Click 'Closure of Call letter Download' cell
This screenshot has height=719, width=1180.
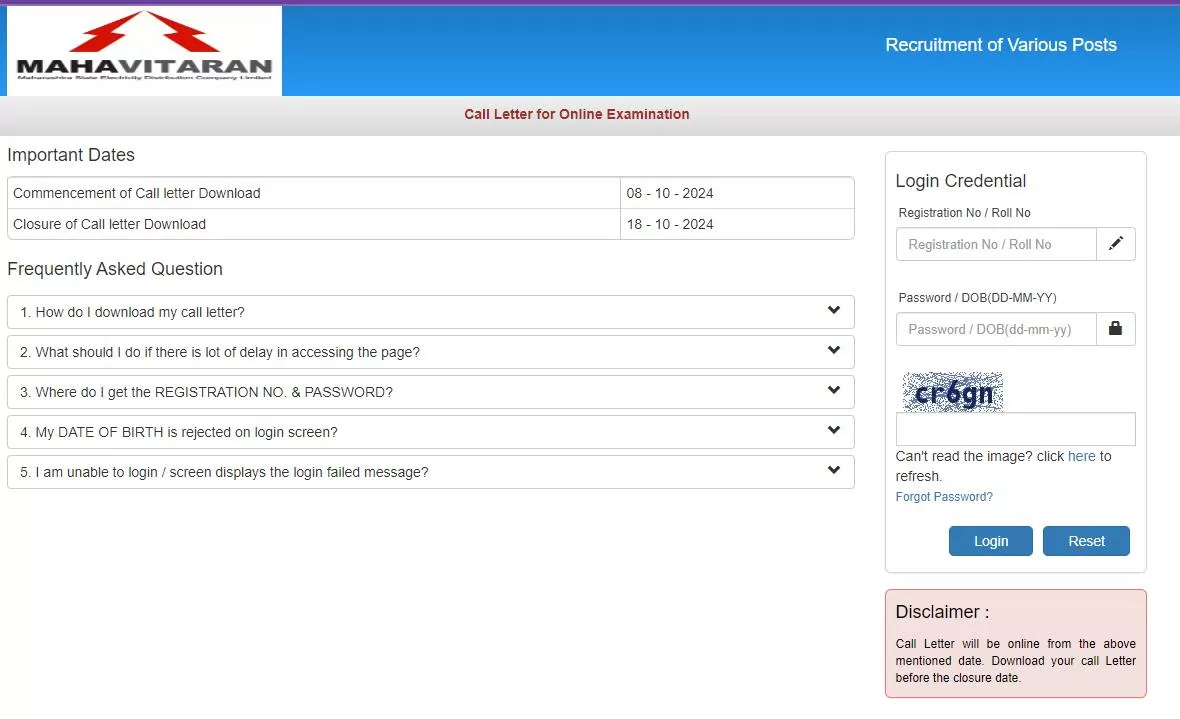(314, 224)
